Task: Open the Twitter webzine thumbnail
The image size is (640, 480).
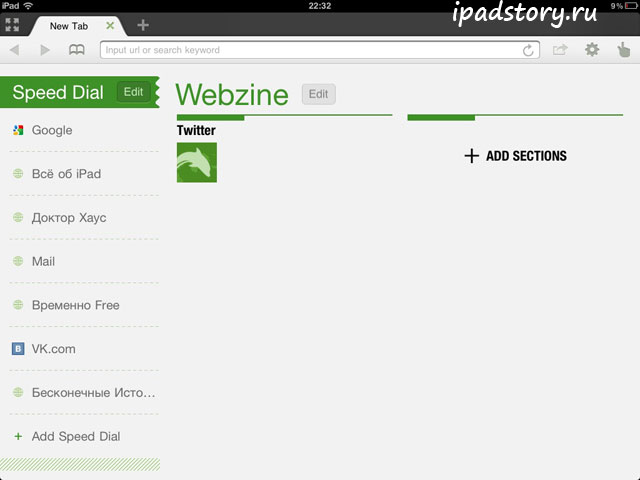Action: [x=197, y=162]
